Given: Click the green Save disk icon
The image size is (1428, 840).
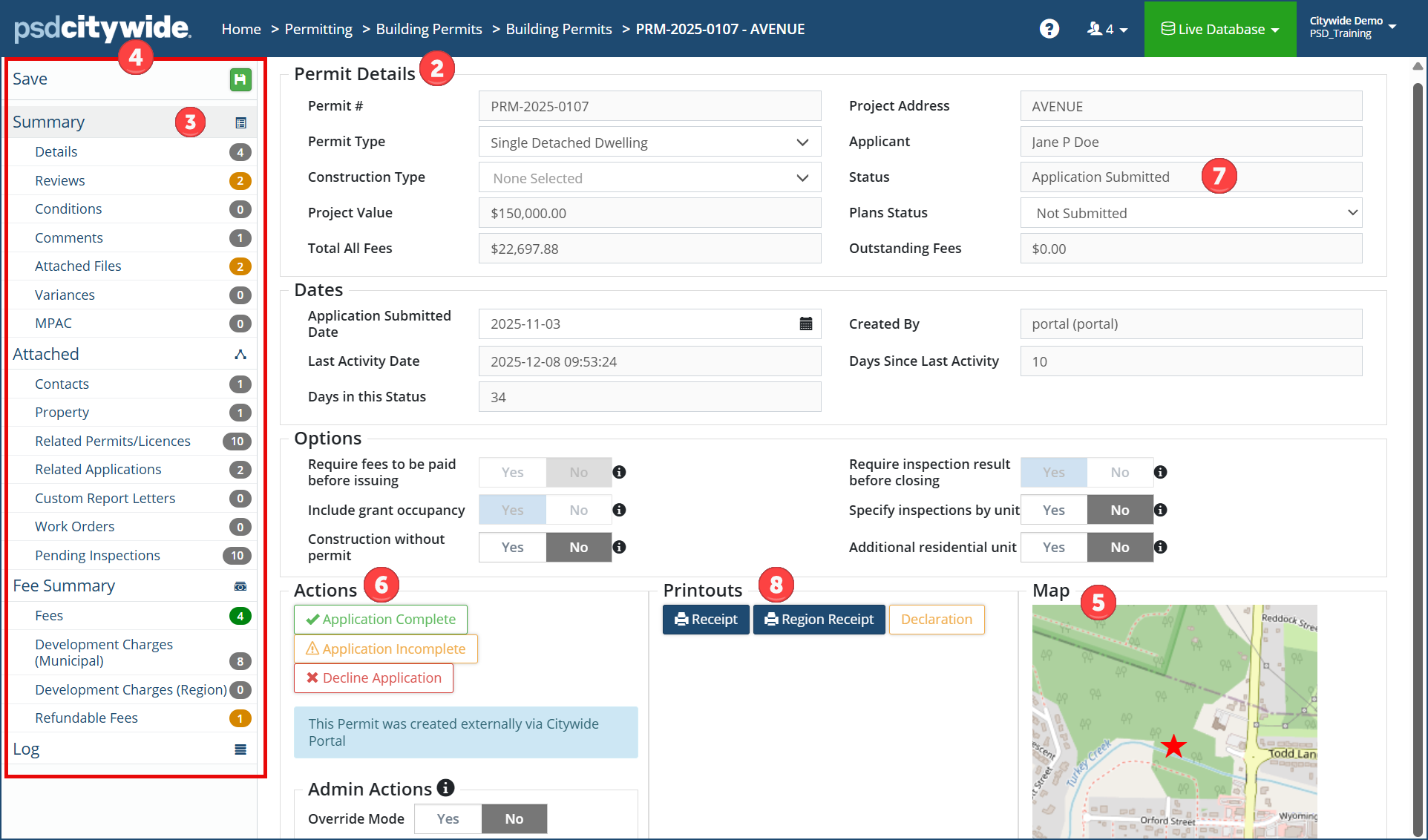Looking at the screenshot, I should 240,79.
